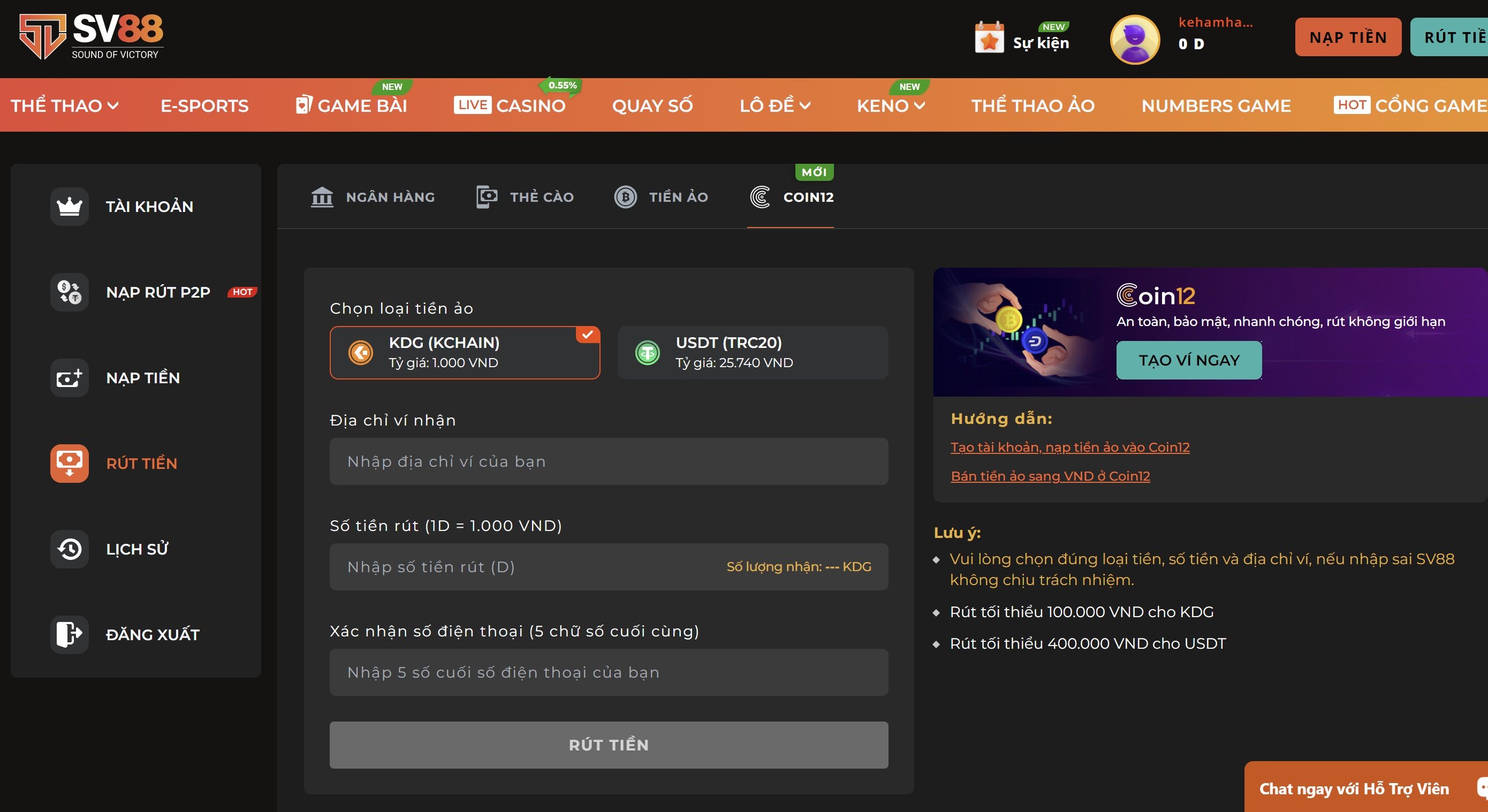Image resolution: width=1488 pixels, height=812 pixels.
Task: Click the chat bubble icon in support bar
Action: pos(1481,788)
